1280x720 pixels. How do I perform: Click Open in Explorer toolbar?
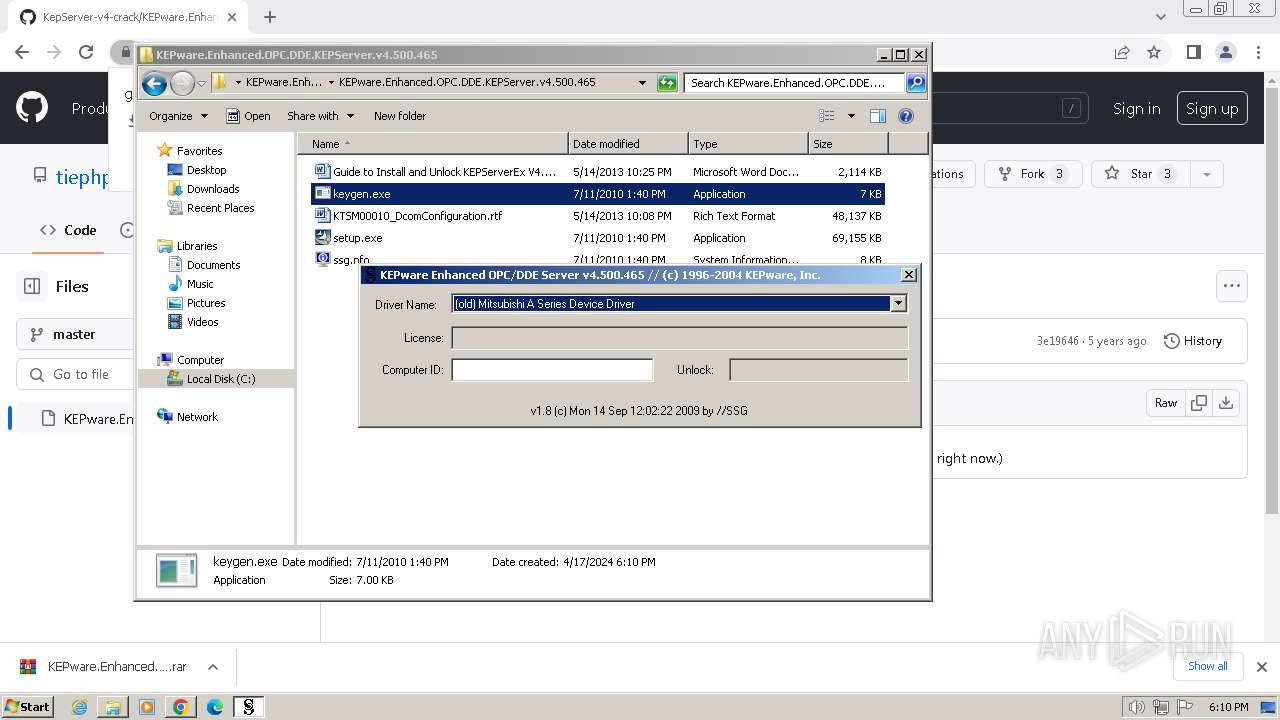[248, 116]
